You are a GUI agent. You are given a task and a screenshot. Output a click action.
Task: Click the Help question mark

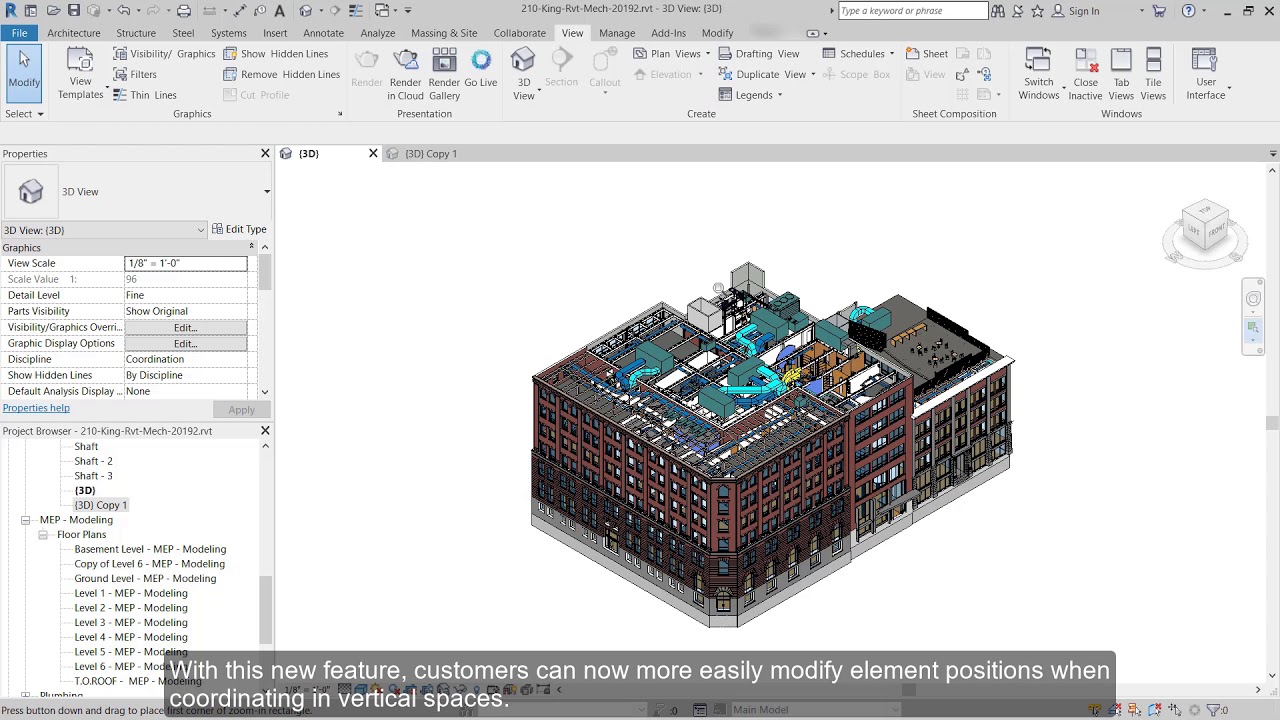click(x=1188, y=11)
